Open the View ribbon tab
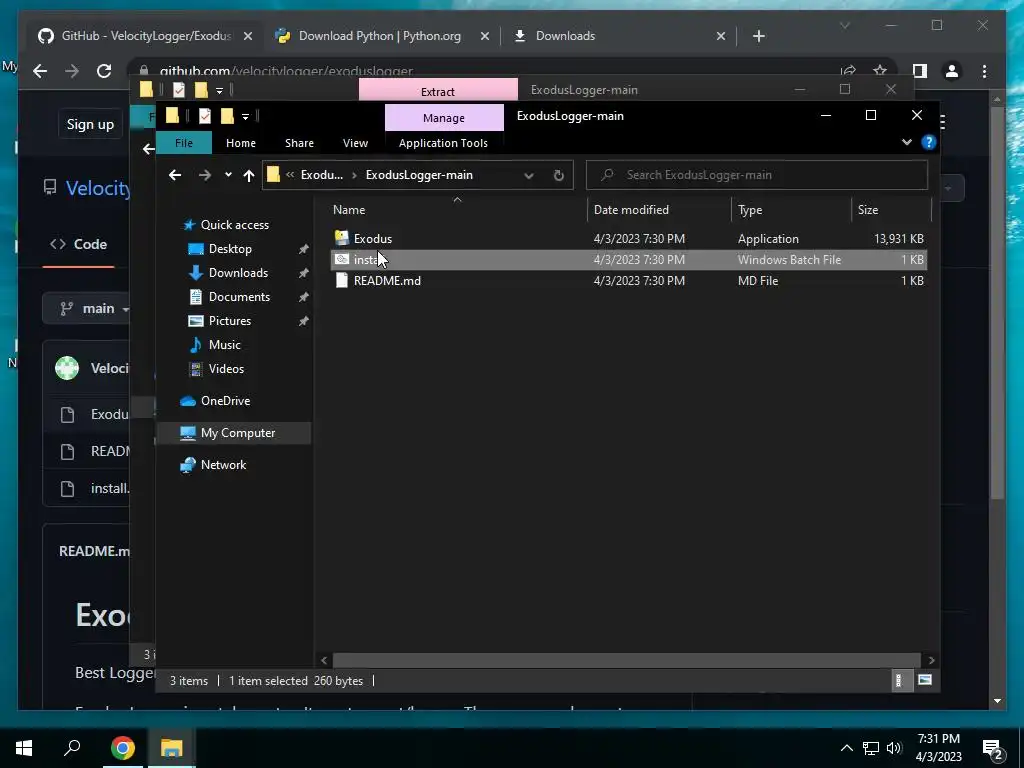This screenshot has height=768, width=1024. coord(355,143)
